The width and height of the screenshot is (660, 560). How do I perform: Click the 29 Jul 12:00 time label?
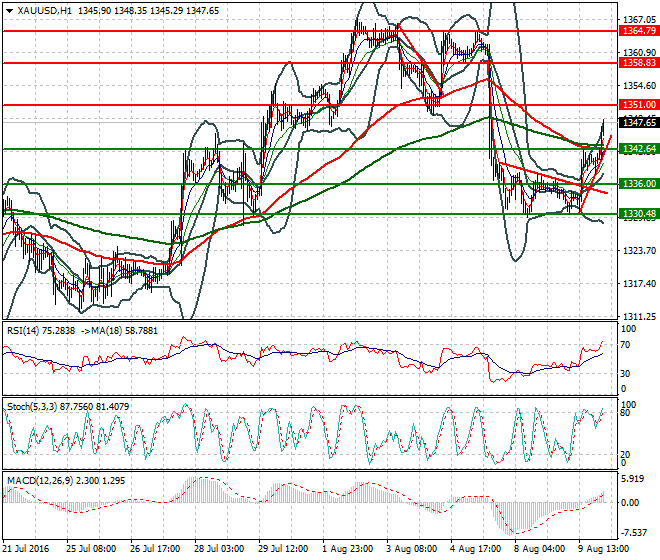[283, 549]
